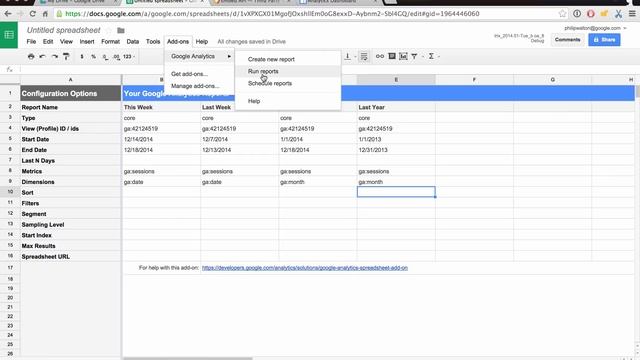The width and height of the screenshot is (640, 360).
Task: Select Schedule reports
Action: 288,83
